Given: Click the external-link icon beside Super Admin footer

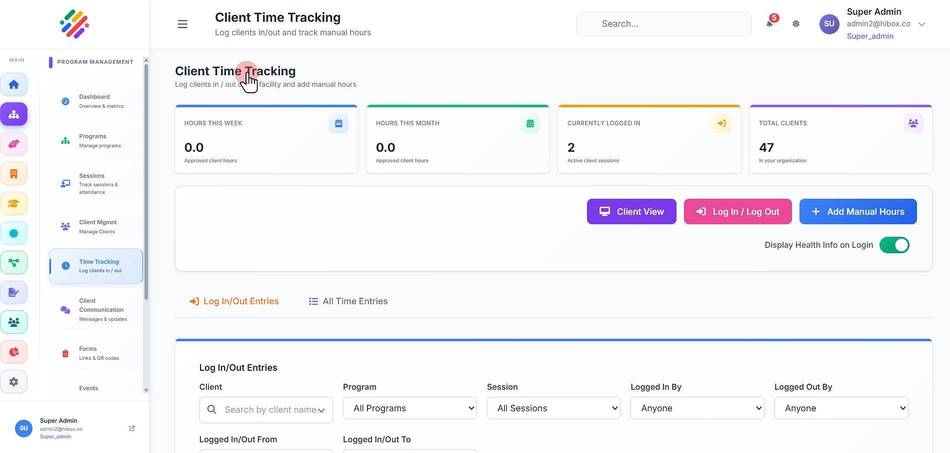Looking at the screenshot, I should coord(132,428).
